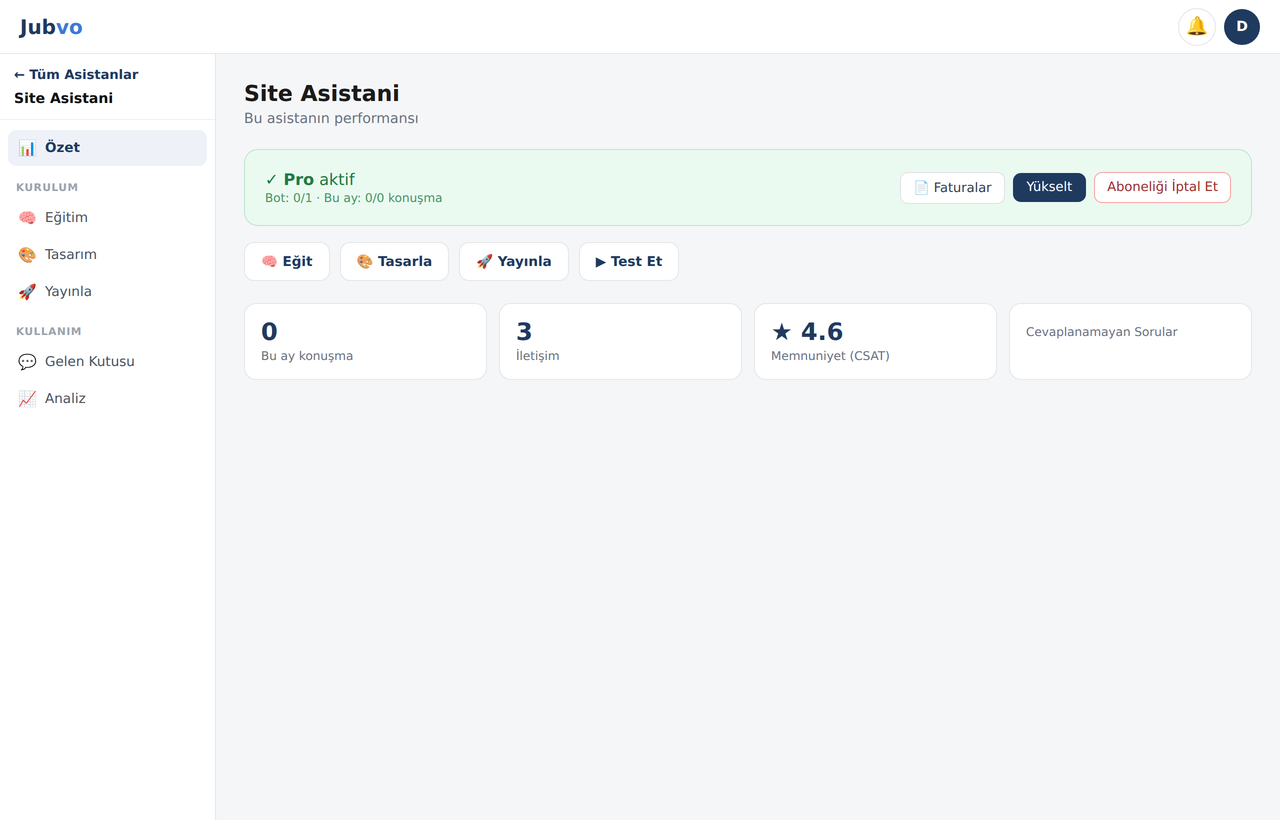Open sidebar Yayınla page
Screen dimensions: 1280x820
[107, 292]
